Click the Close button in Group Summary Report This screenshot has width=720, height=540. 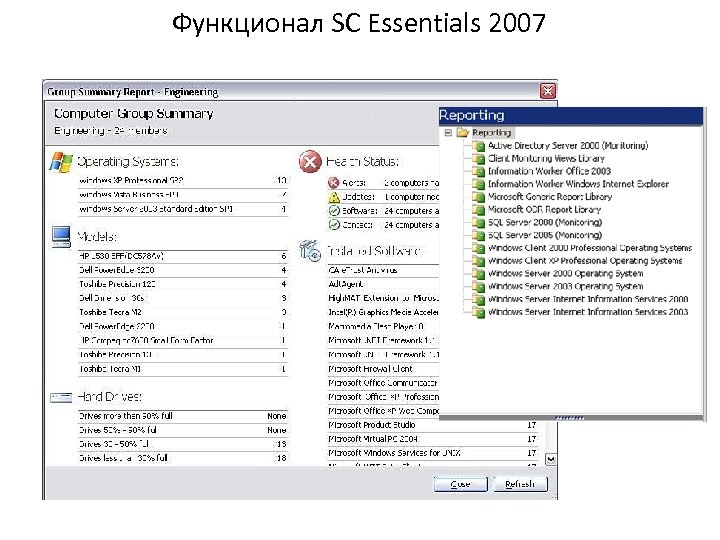point(461,484)
